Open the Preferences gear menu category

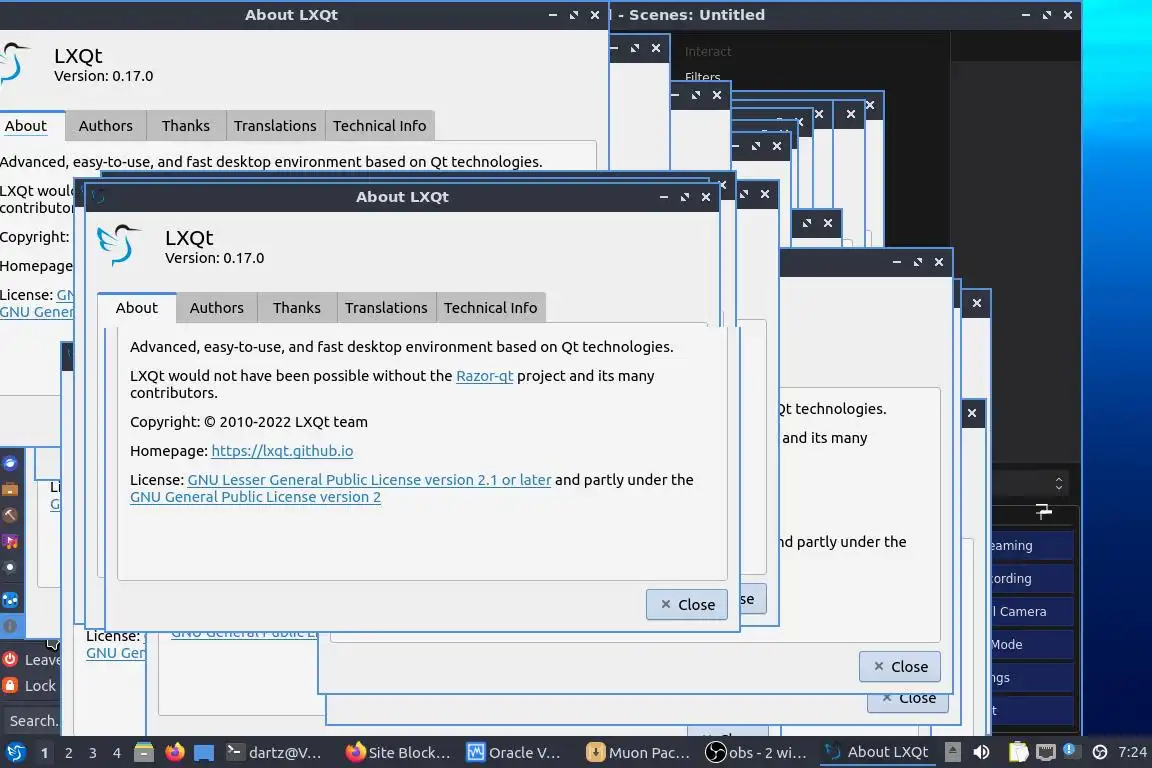pos(10,567)
